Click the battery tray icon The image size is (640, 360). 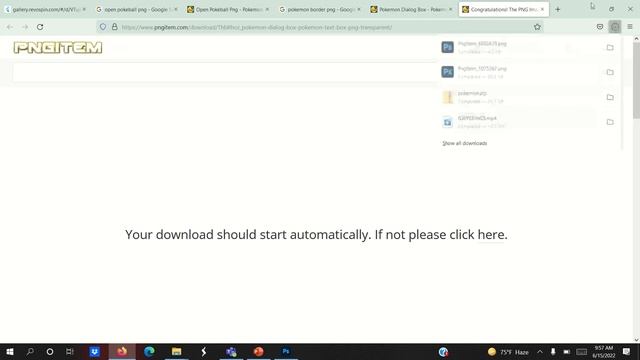[567, 352]
